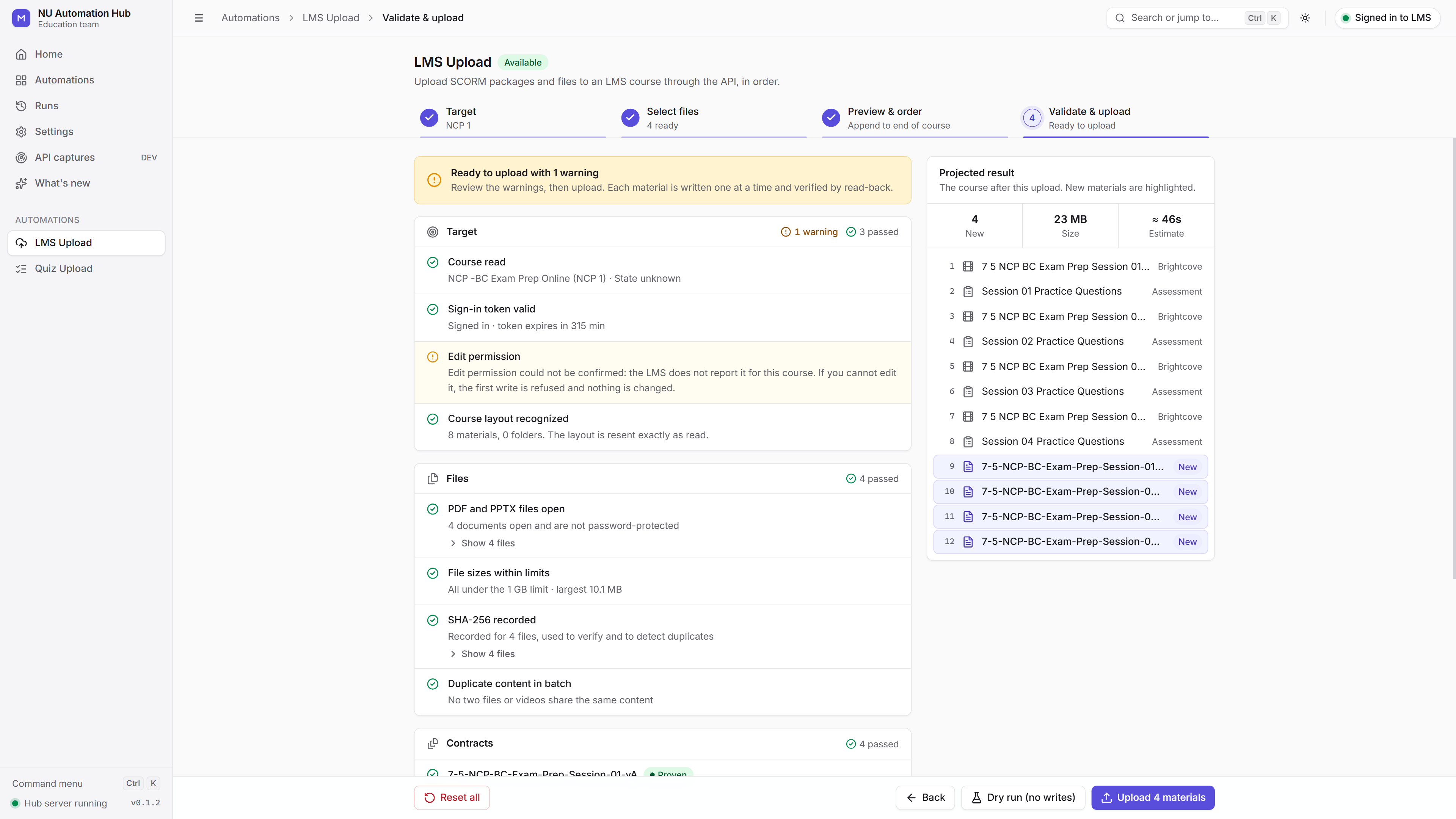1456x819 pixels.
Task: Click the search or jump to field
Action: click(x=1197, y=18)
